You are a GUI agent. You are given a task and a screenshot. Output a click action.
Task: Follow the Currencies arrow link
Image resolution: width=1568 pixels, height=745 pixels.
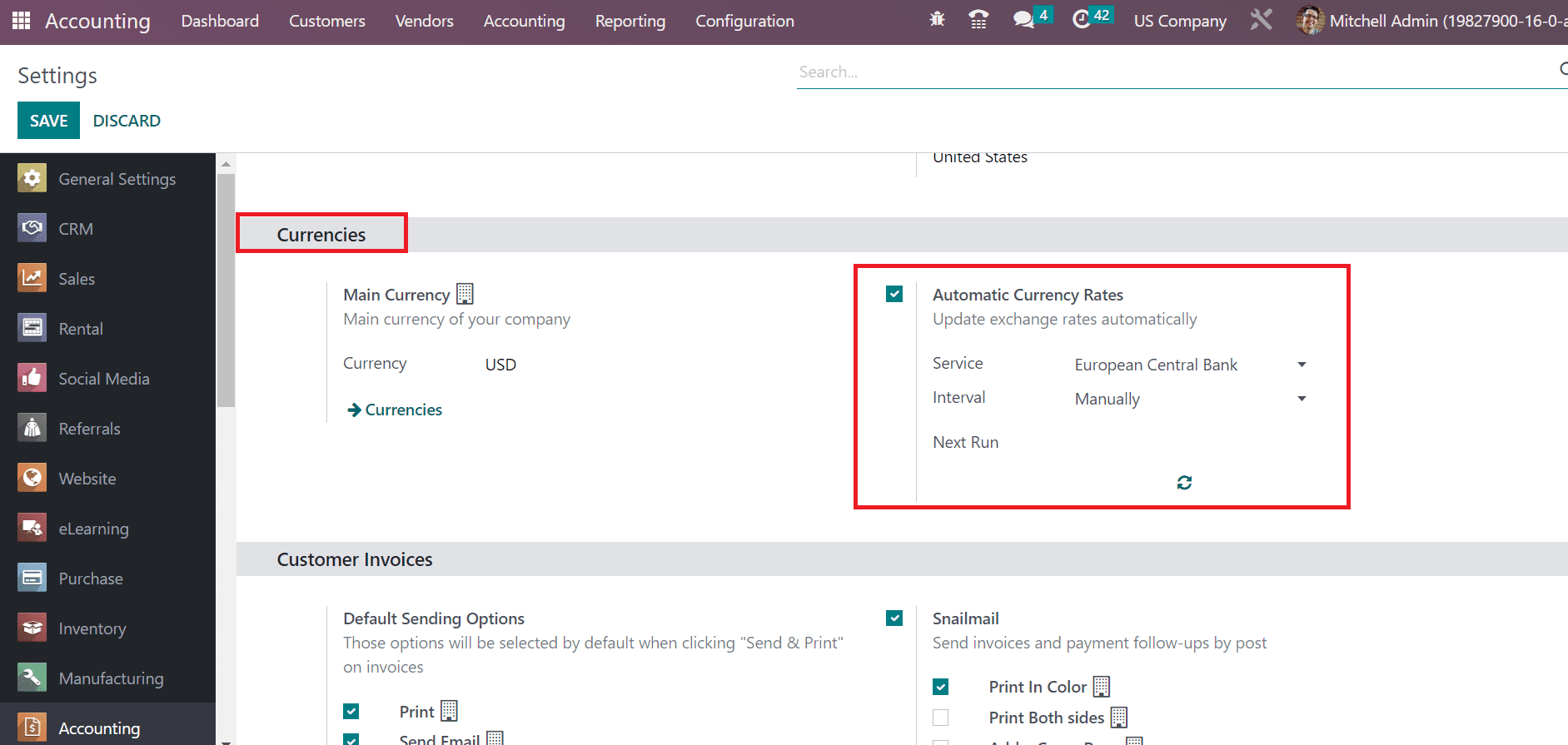pos(395,410)
